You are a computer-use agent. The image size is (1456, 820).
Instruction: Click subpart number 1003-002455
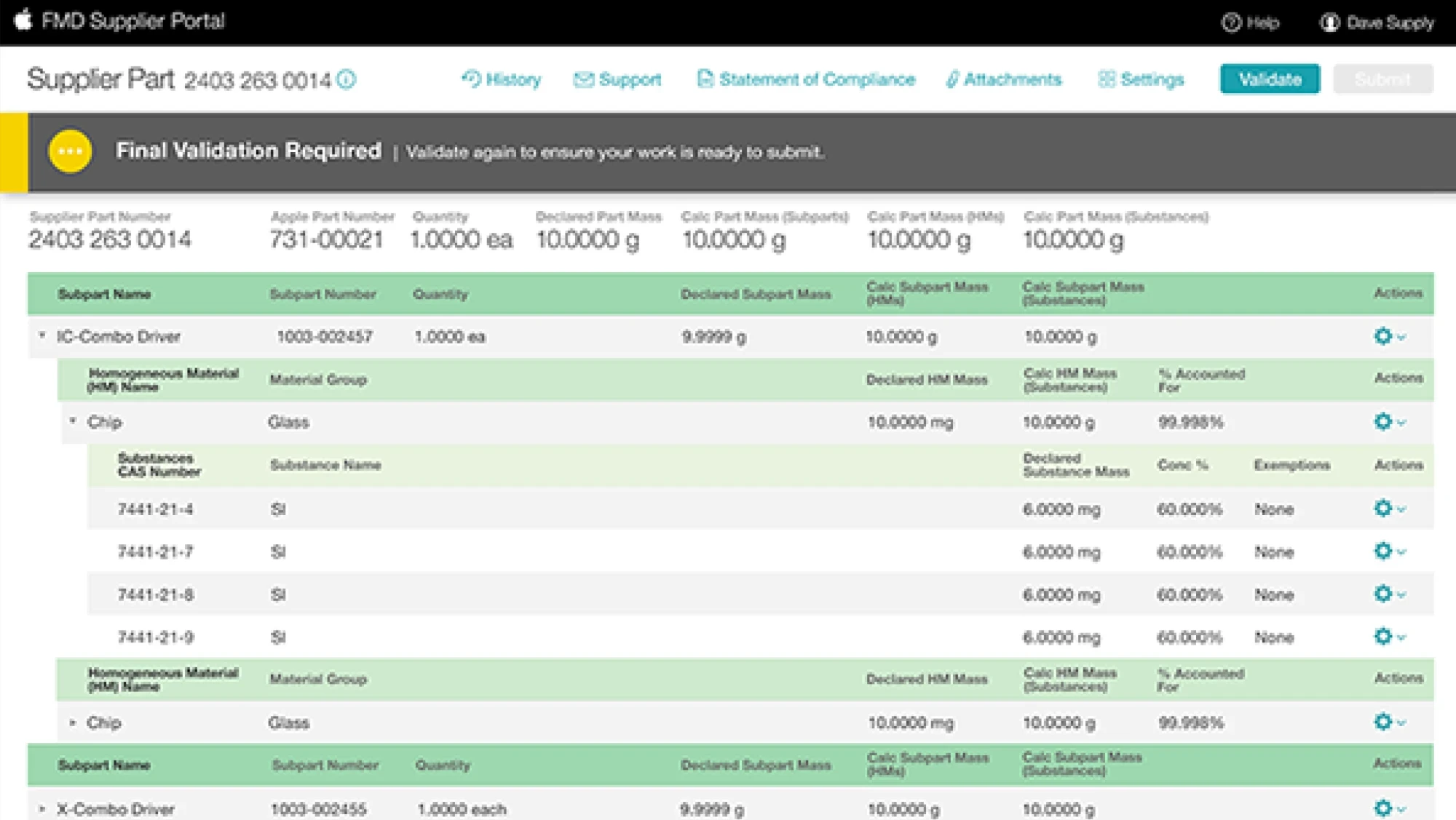[319, 809]
